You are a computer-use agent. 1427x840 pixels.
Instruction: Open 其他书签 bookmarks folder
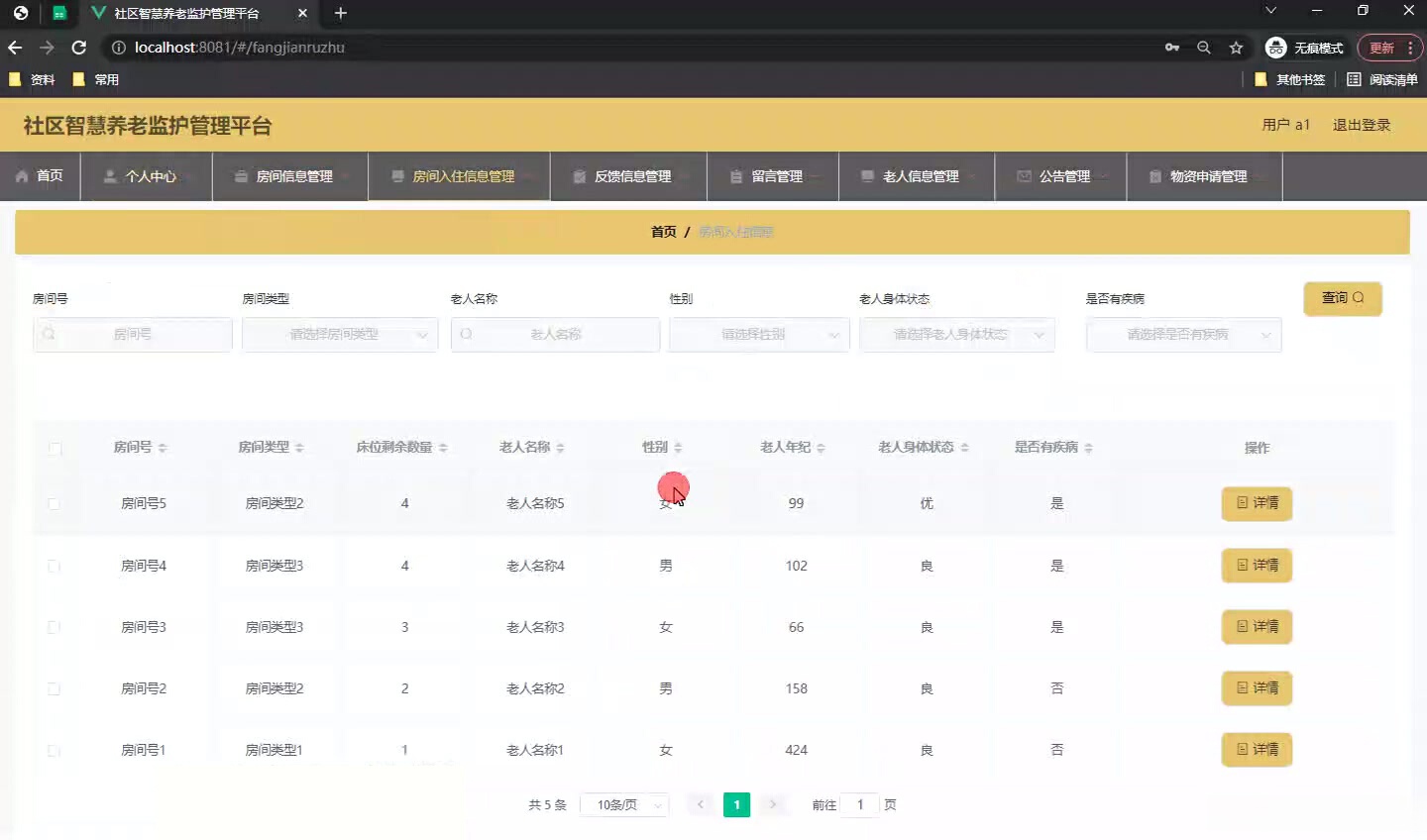click(x=1290, y=79)
